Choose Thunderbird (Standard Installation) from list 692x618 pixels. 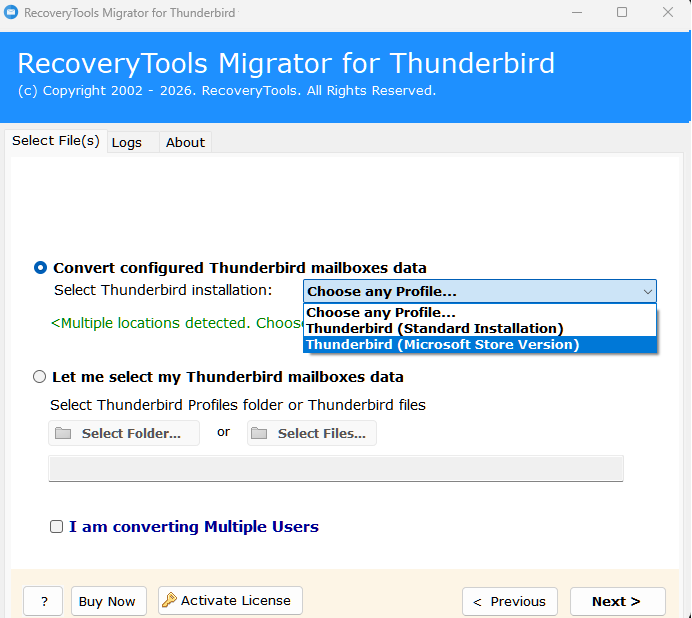pos(480,328)
